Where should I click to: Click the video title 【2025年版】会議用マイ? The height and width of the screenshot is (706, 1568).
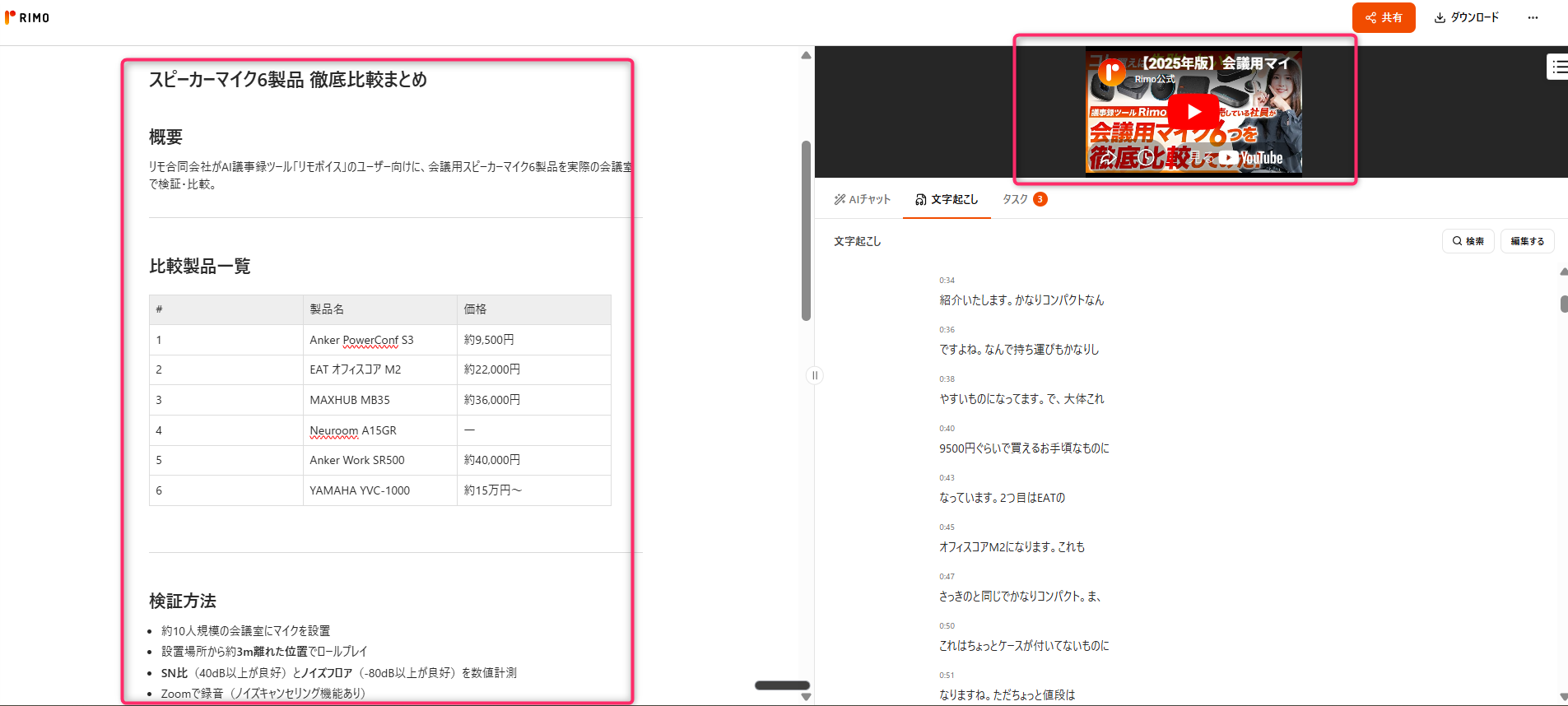(1215, 63)
